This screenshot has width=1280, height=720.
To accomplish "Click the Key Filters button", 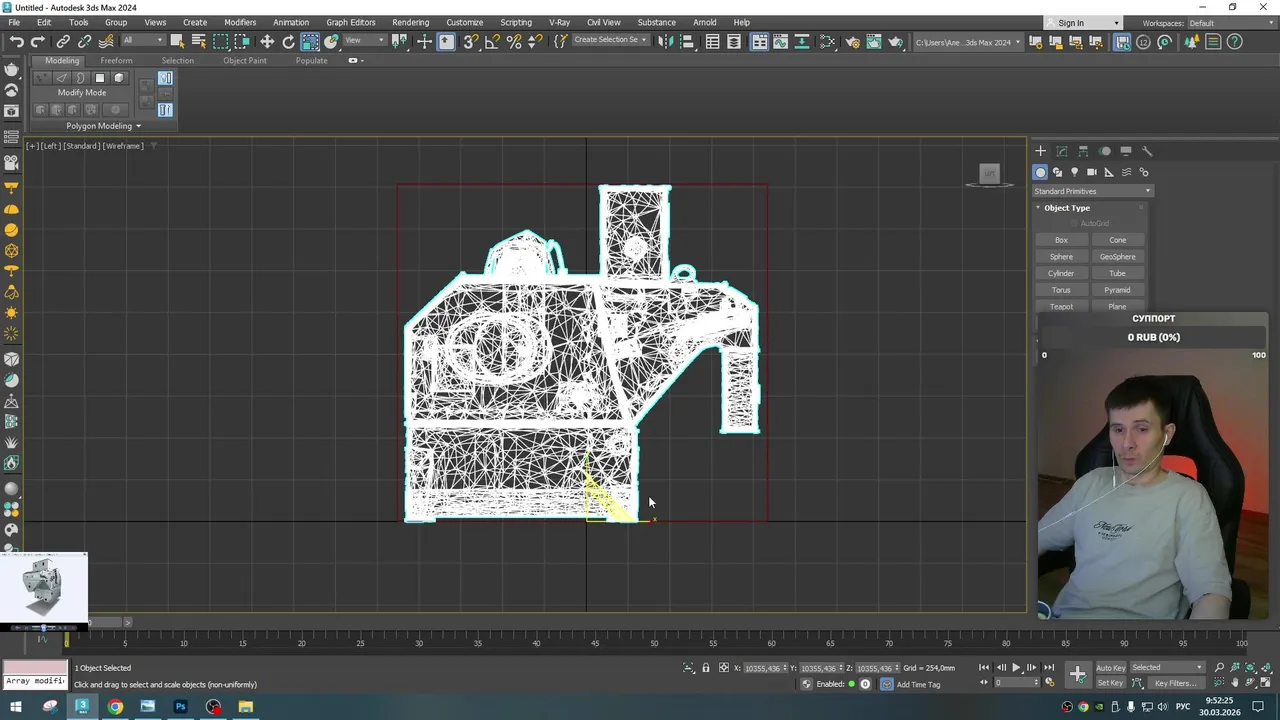I will click(1174, 683).
